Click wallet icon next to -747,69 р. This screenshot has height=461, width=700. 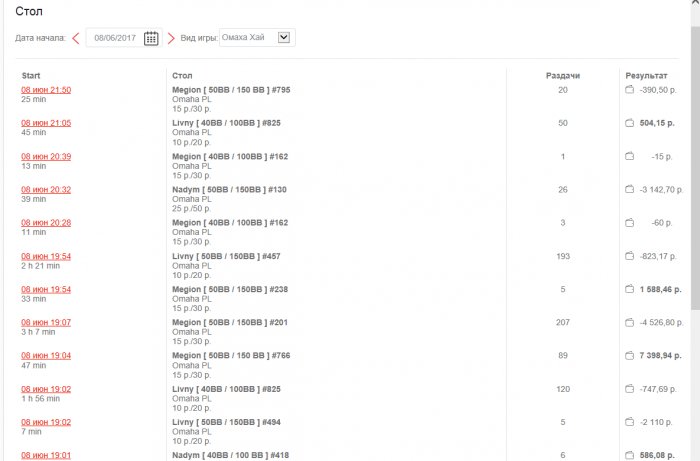[629, 388]
